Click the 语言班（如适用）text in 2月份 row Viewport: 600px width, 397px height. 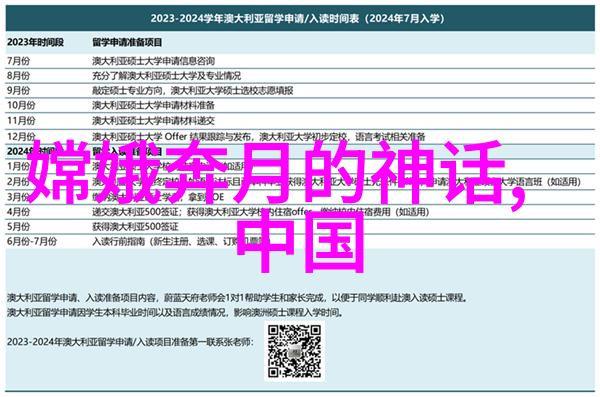point(549,182)
